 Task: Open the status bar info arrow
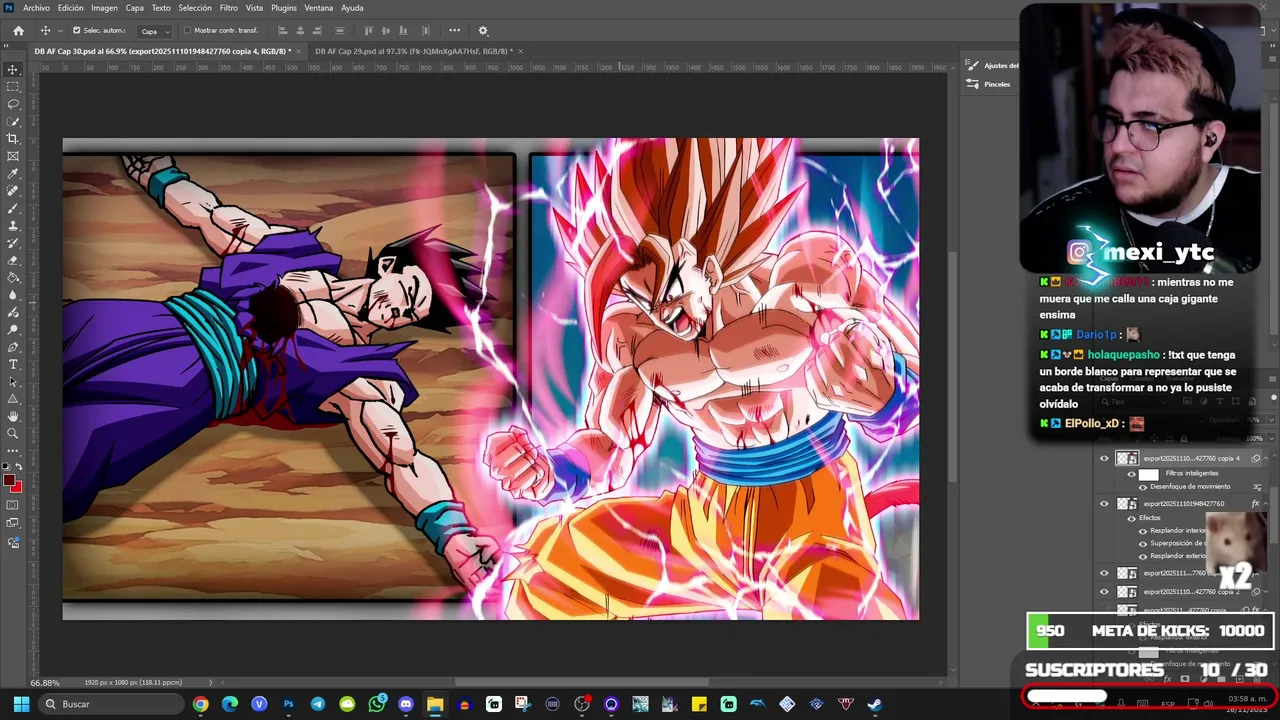210,683
